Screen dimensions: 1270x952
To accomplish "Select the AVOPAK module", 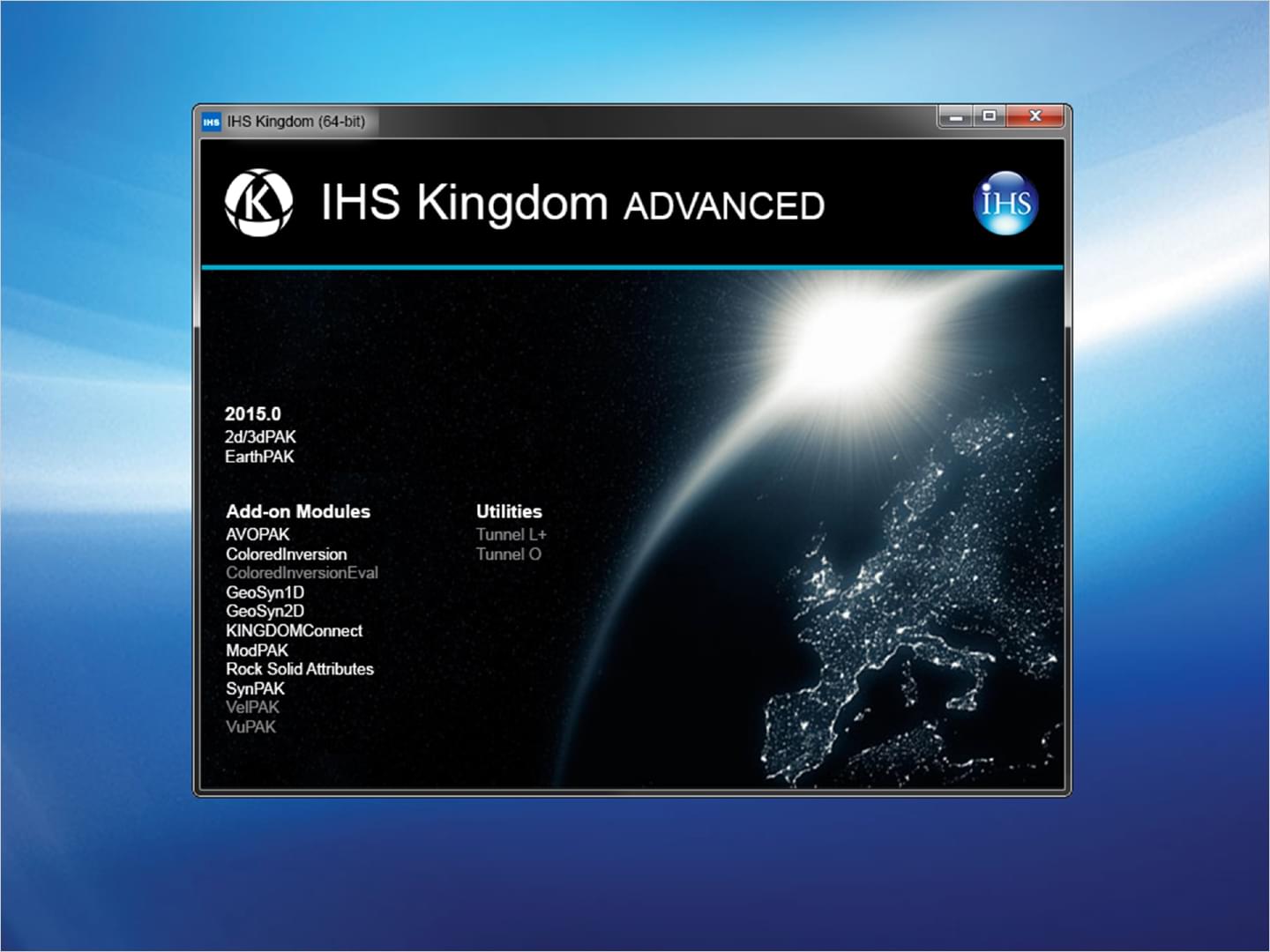I will click(258, 534).
